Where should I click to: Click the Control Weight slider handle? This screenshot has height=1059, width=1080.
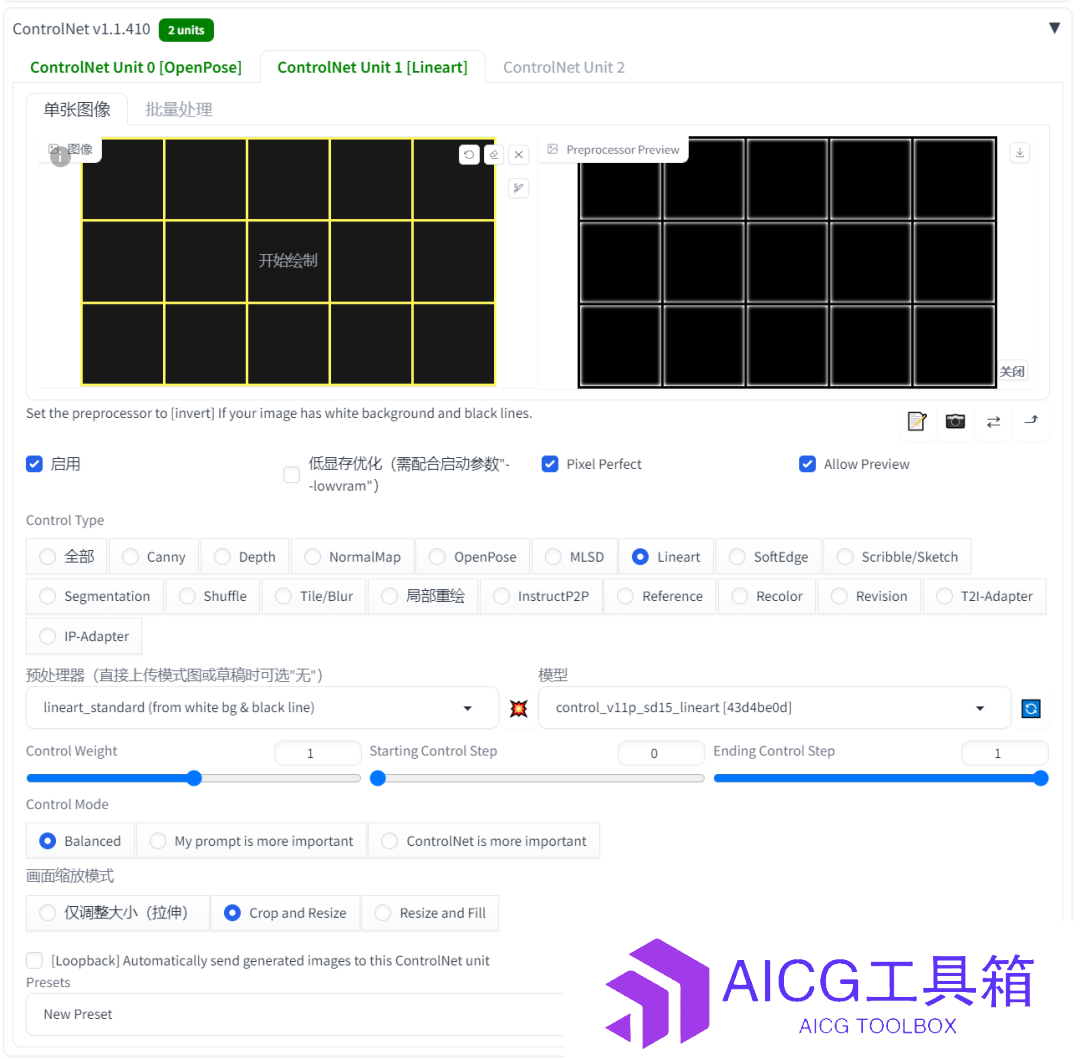(194, 778)
